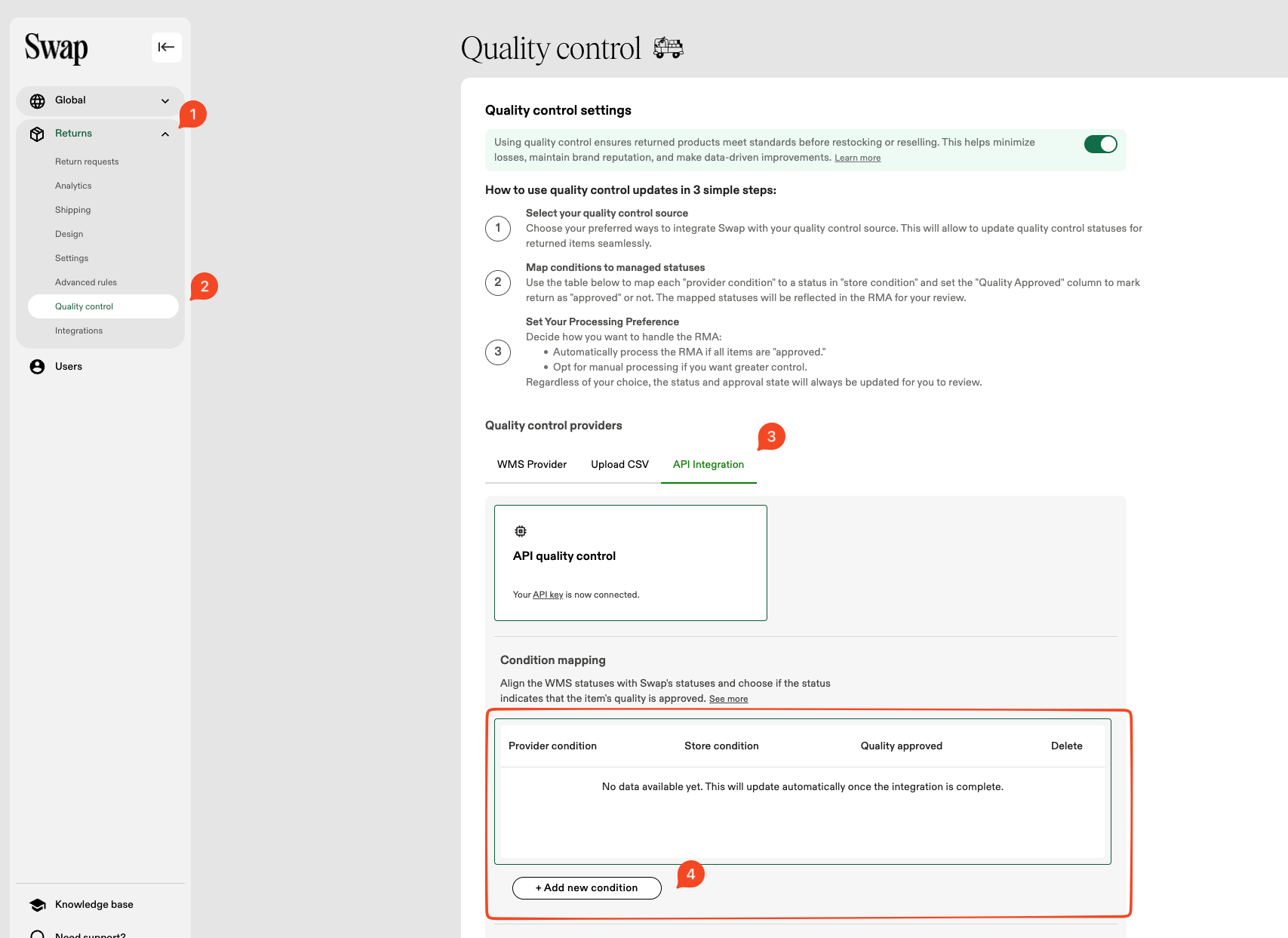Switch to the Upload CSV tab
This screenshot has width=1288, height=938.
[x=619, y=464]
